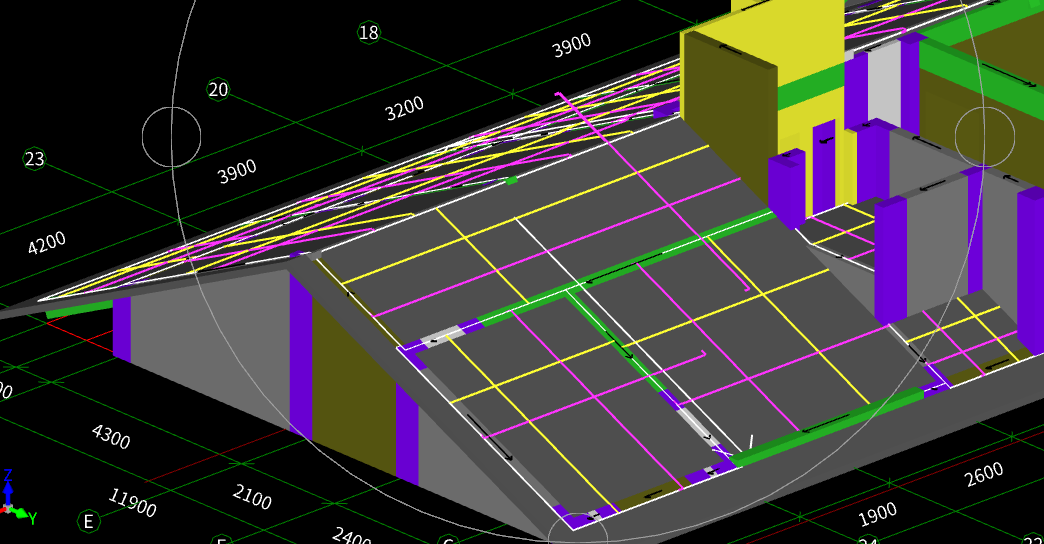Click the 3900 dimension between grids 20 and 23
The width and height of the screenshot is (1044, 544).
pos(237,171)
